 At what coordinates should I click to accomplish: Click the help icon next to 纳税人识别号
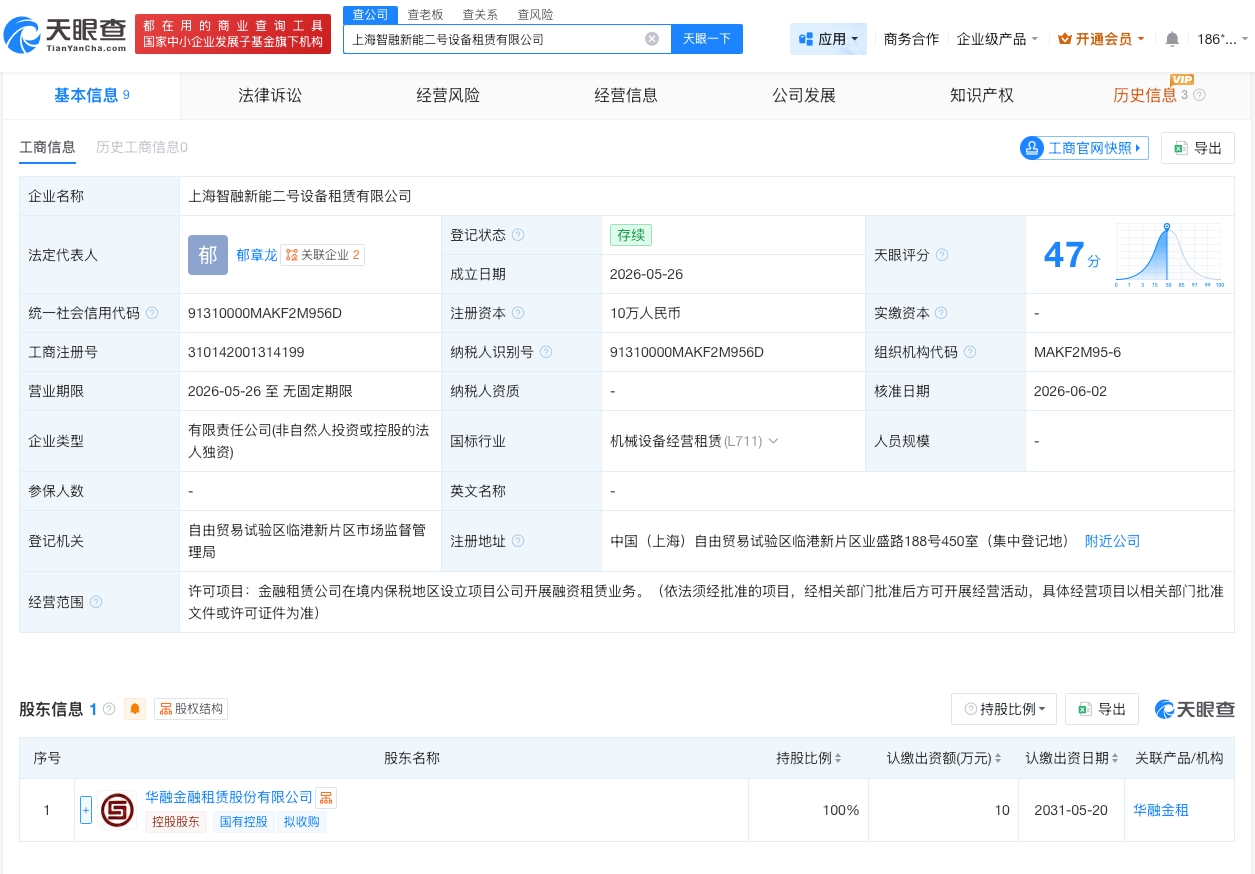pos(546,352)
